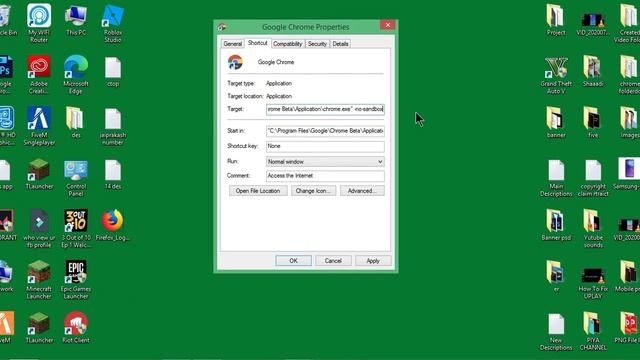This screenshot has height=360, width=640.
Task: Select the Minecraft Launcher shortcut
Action: pyautogui.click(x=39, y=280)
